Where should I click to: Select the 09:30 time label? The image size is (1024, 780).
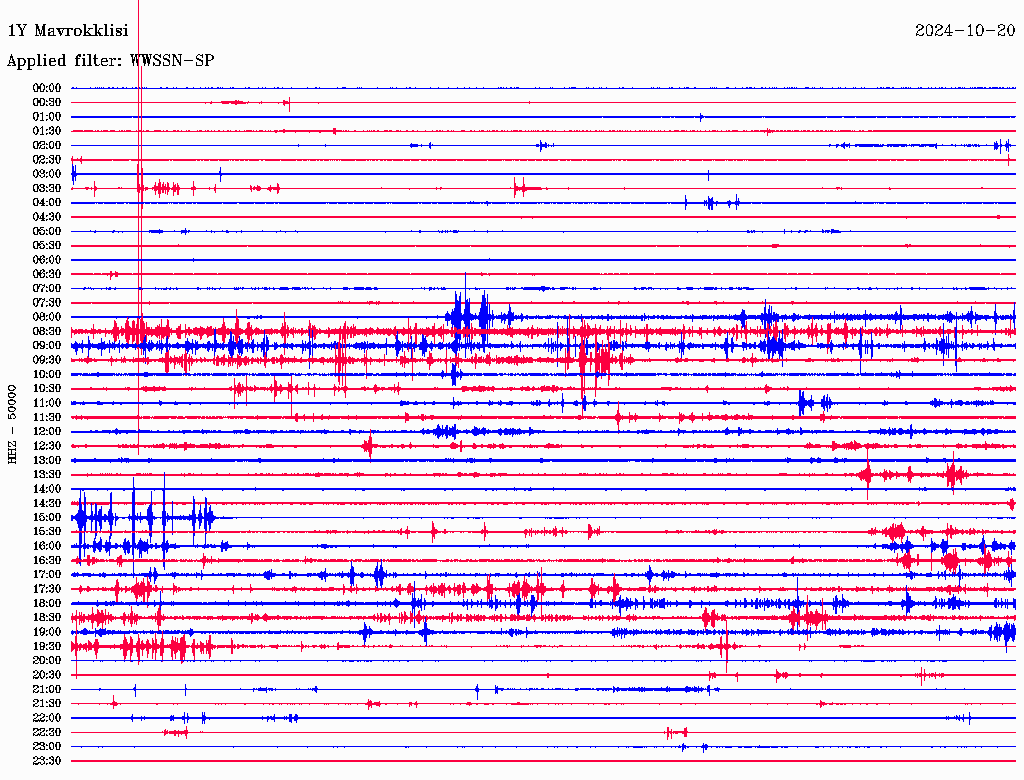click(47, 361)
